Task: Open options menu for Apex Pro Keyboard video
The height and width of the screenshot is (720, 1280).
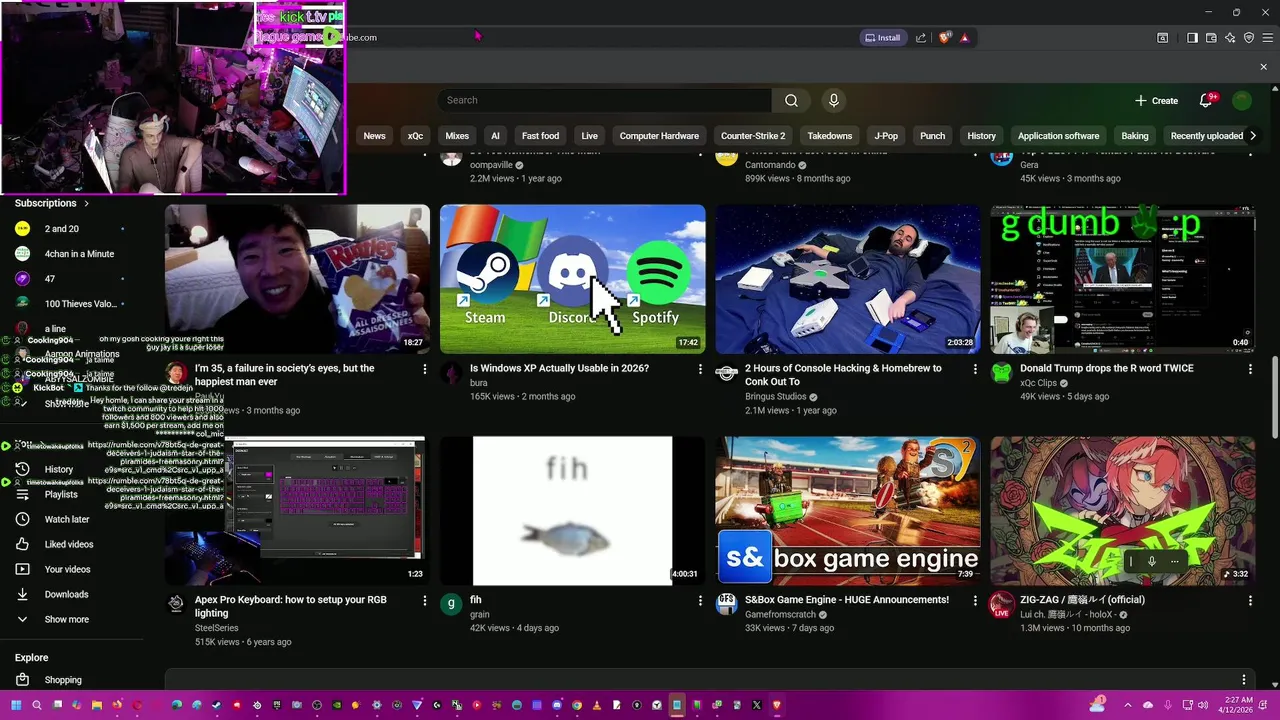Action: pyautogui.click(x=424, y=600)
